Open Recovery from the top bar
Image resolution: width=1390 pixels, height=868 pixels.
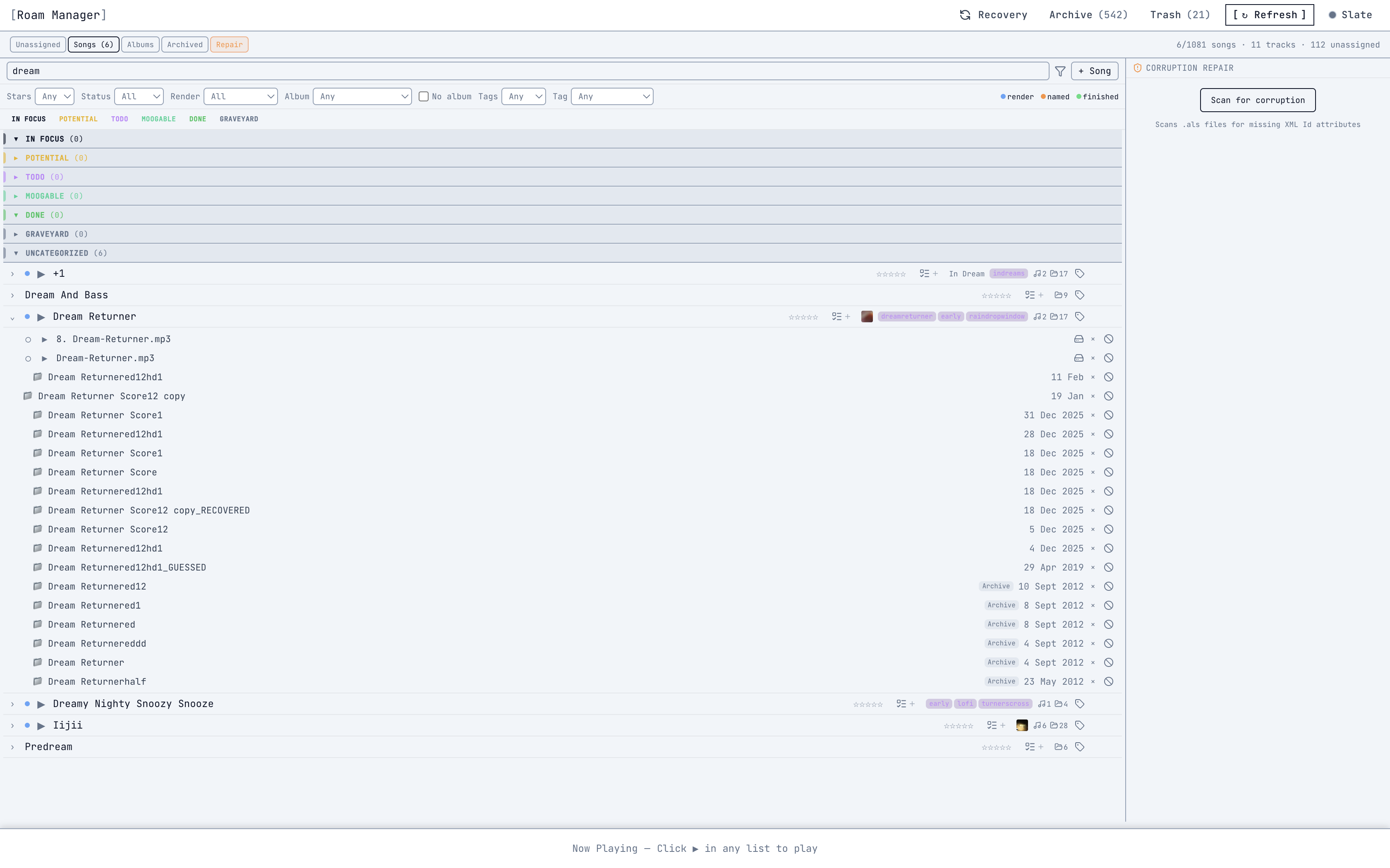point(993,15)
